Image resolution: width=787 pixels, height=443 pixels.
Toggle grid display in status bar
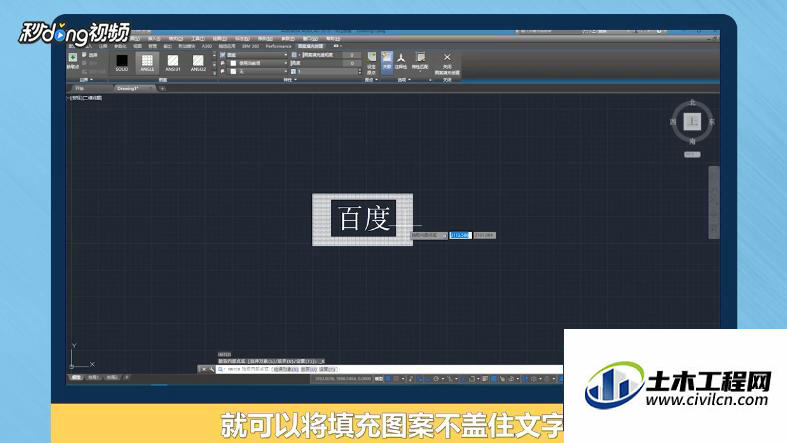tap(388, 379)
